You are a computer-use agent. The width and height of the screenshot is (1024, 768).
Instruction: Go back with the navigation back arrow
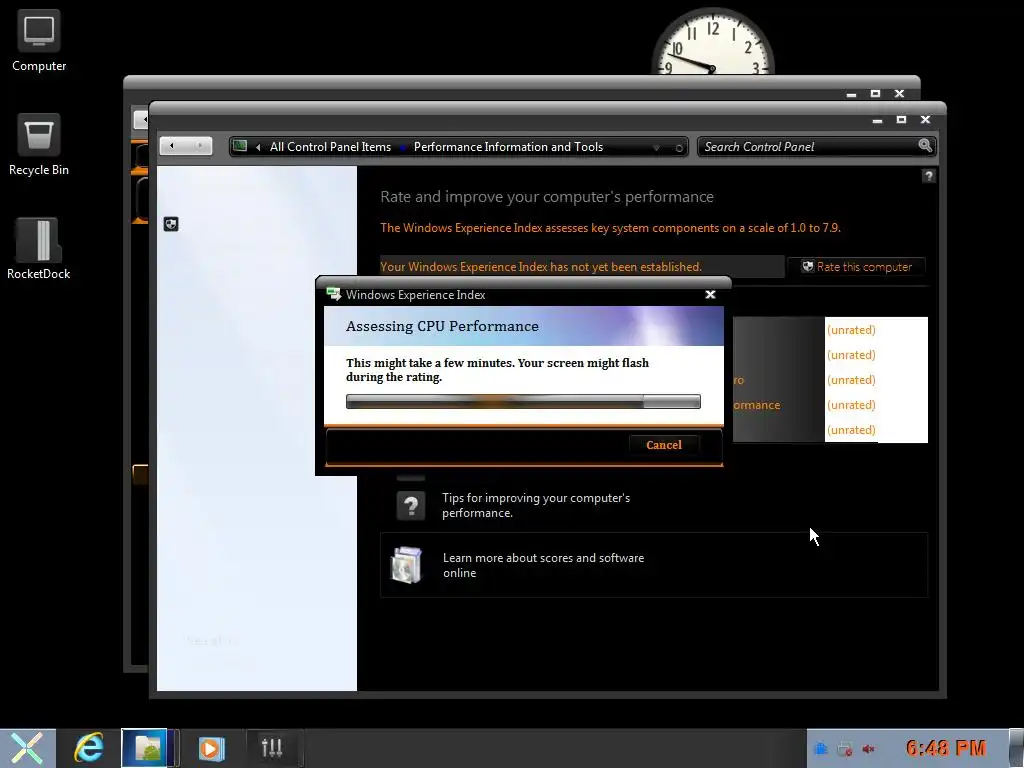coord(172,146)
